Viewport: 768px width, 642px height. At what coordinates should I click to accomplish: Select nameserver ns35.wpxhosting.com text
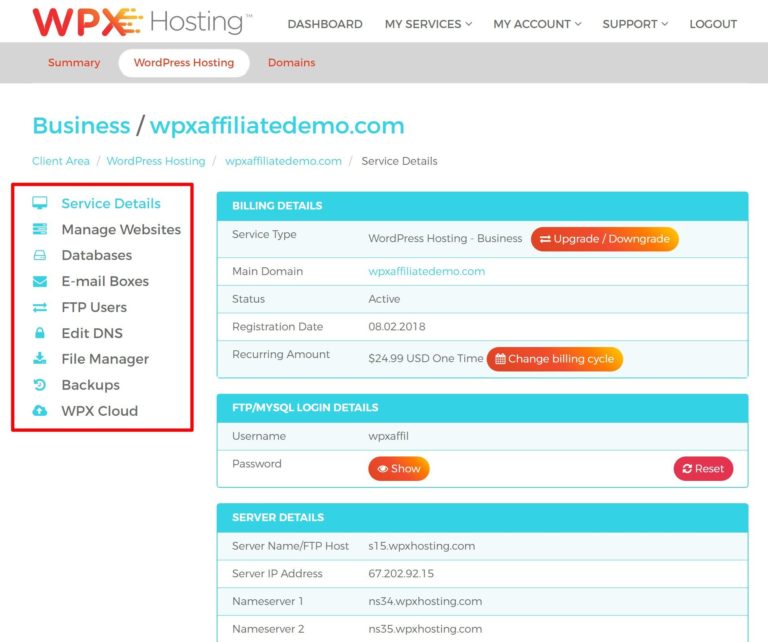425,629
